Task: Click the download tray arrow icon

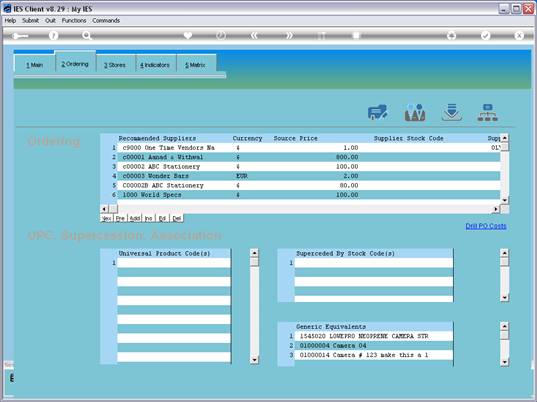Action: 452,113
